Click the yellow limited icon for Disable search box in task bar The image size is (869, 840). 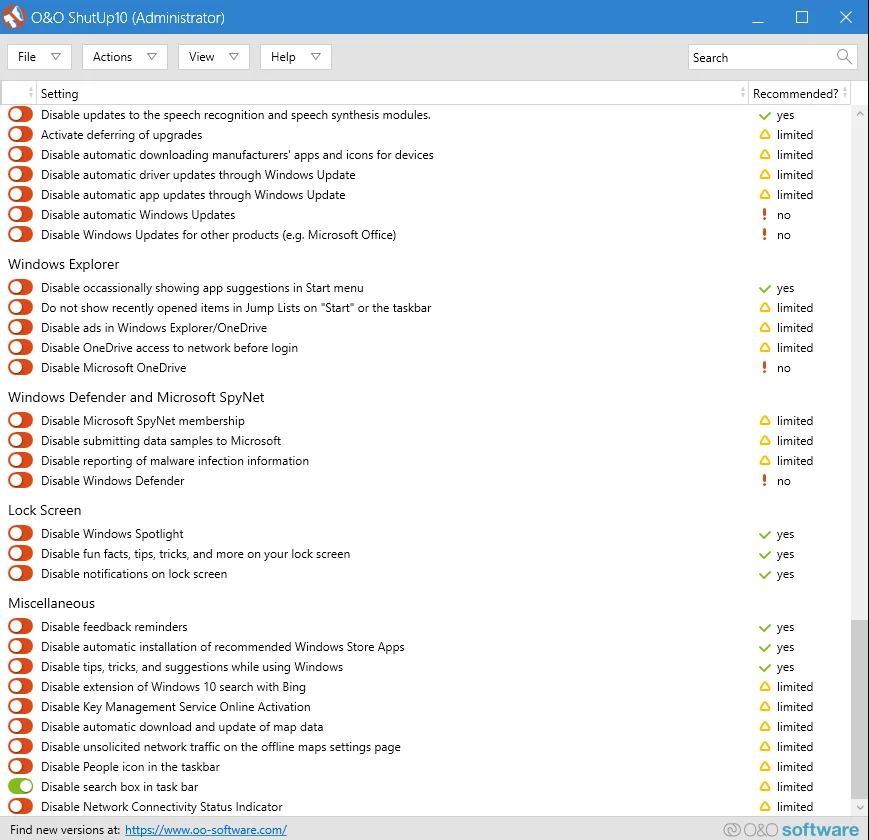tap(765, 786)
